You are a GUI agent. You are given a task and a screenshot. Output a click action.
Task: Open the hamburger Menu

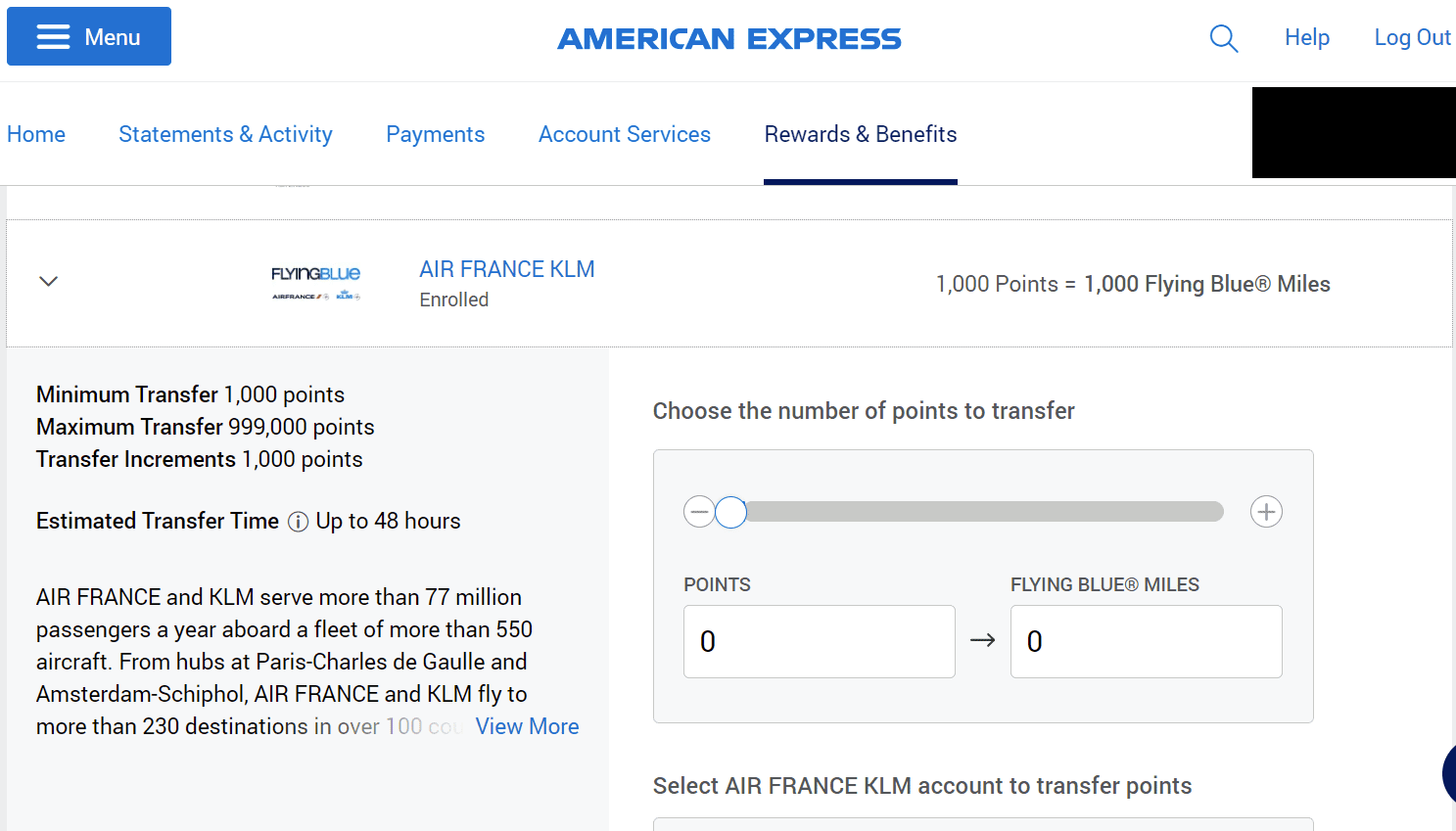pos(88,36)
